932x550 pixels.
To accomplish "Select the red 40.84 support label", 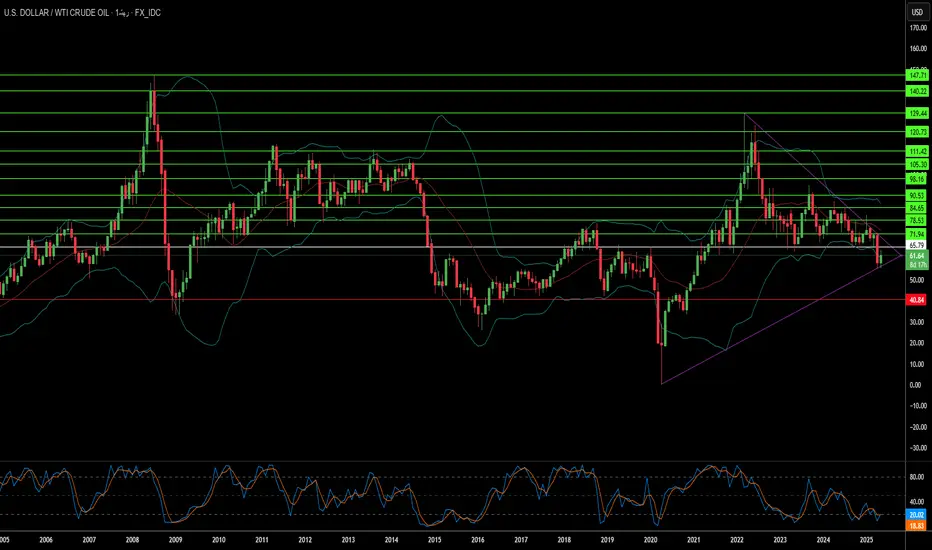I will (x=918, y=300).
